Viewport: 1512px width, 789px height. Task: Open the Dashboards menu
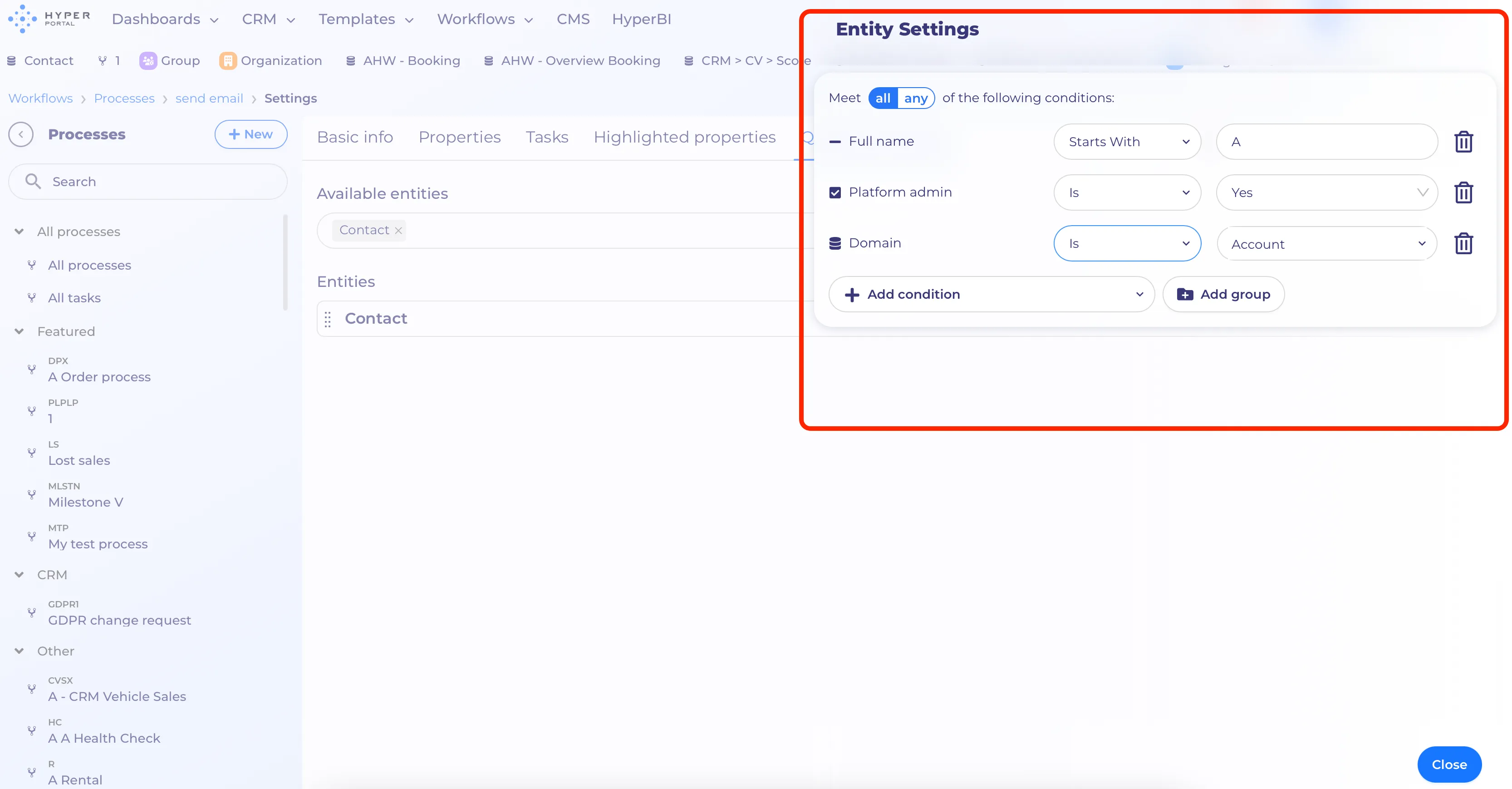(x=165, y=19)
